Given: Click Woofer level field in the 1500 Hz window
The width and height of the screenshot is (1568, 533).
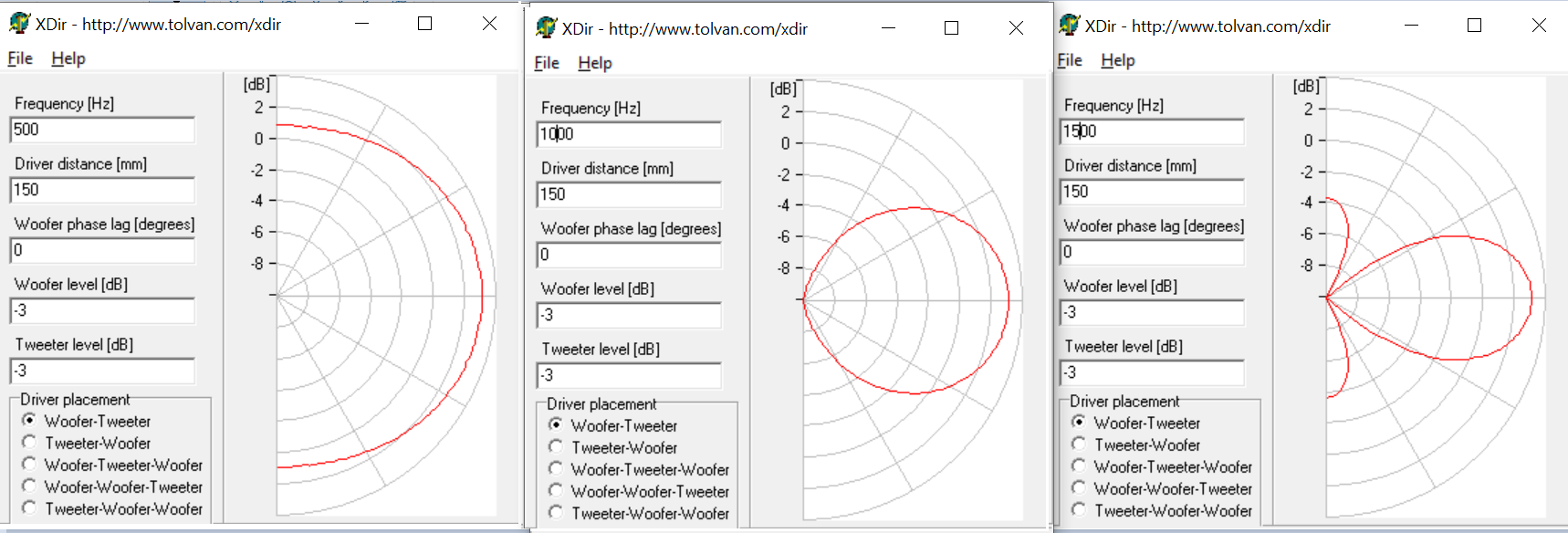Looking at the screenshot, I should [1152, 312].
